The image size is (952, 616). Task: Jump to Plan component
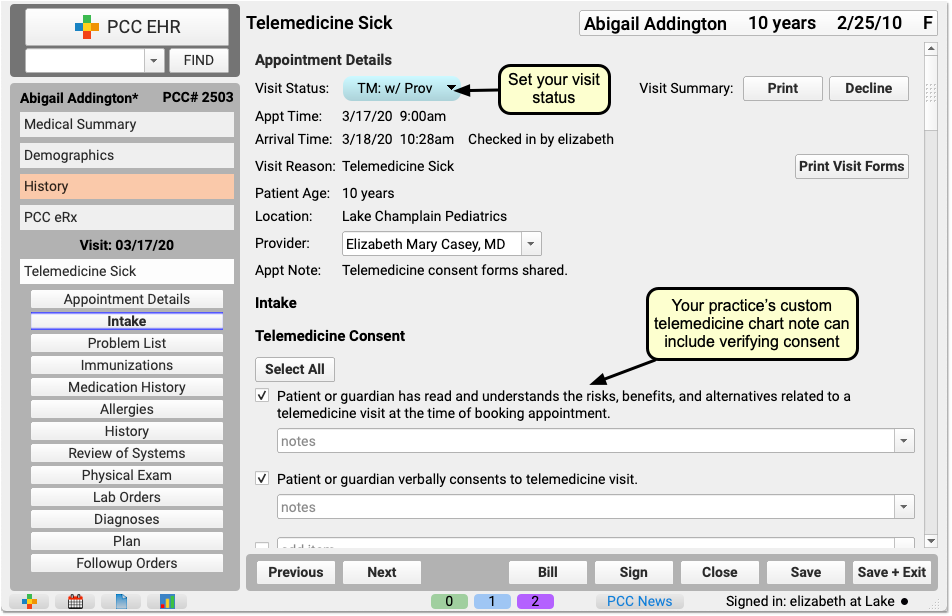pyautogui.click(x=127, y=541)
